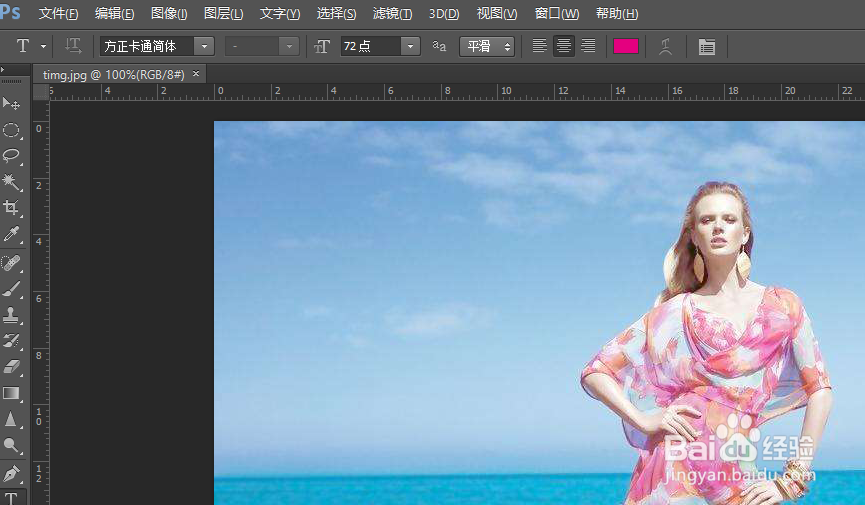Select the Crop tool
The image size is (865, 505).
point(11,208)
